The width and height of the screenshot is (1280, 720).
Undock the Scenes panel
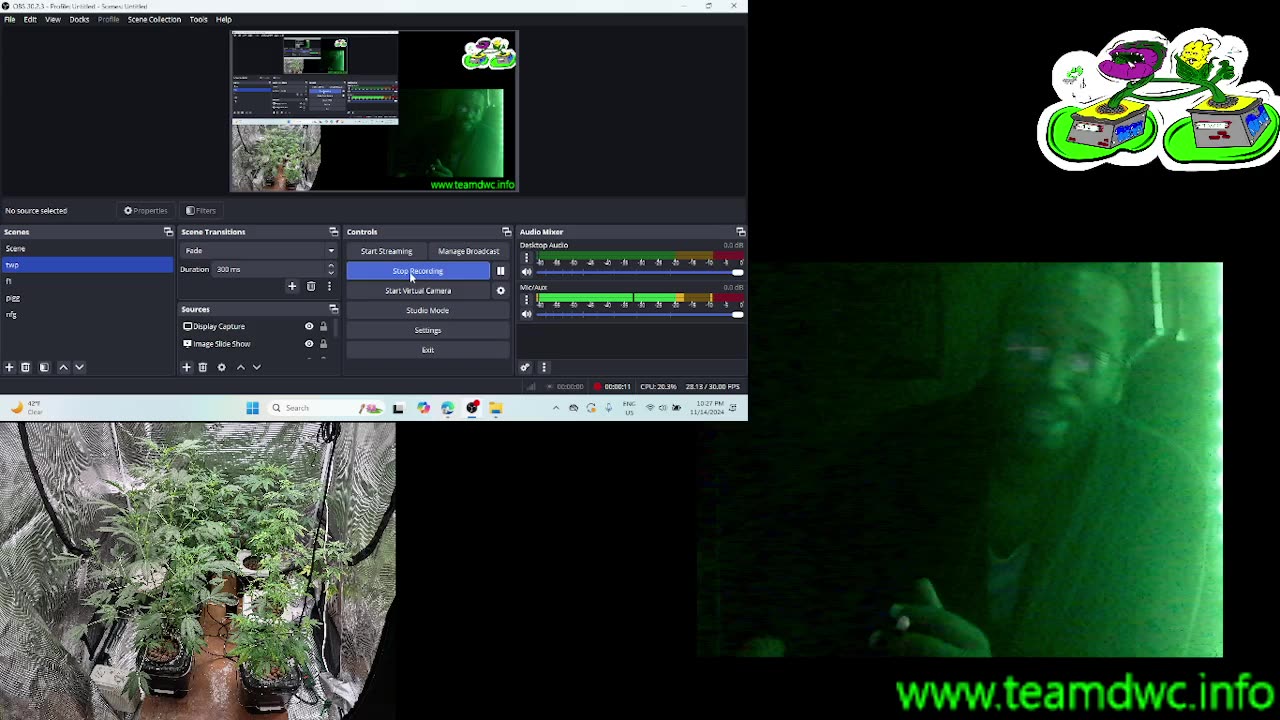(168, 232)
